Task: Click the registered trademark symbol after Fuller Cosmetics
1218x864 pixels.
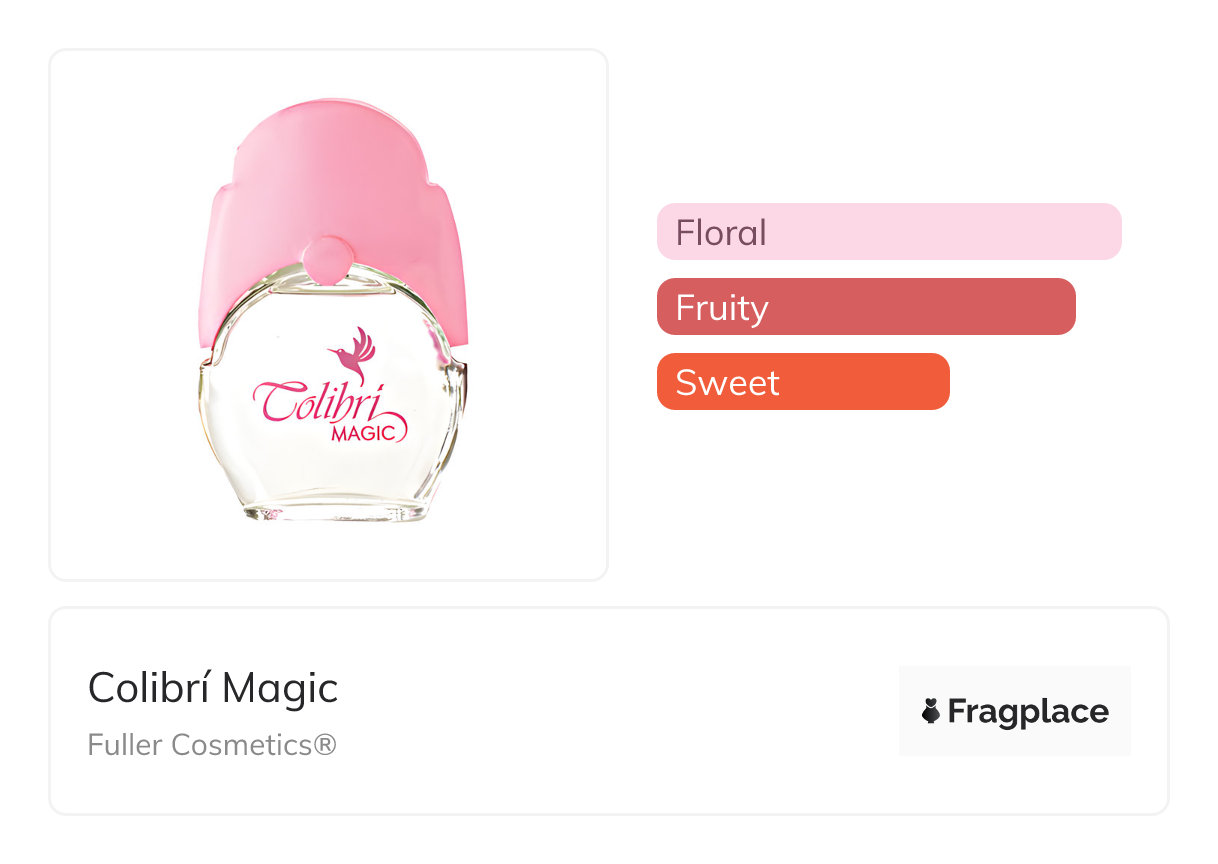Action: [324, 745]
